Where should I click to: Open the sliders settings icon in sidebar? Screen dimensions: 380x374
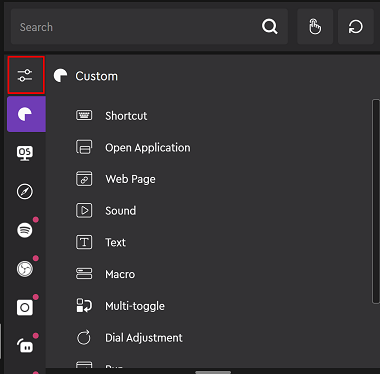tap(26, 75)
